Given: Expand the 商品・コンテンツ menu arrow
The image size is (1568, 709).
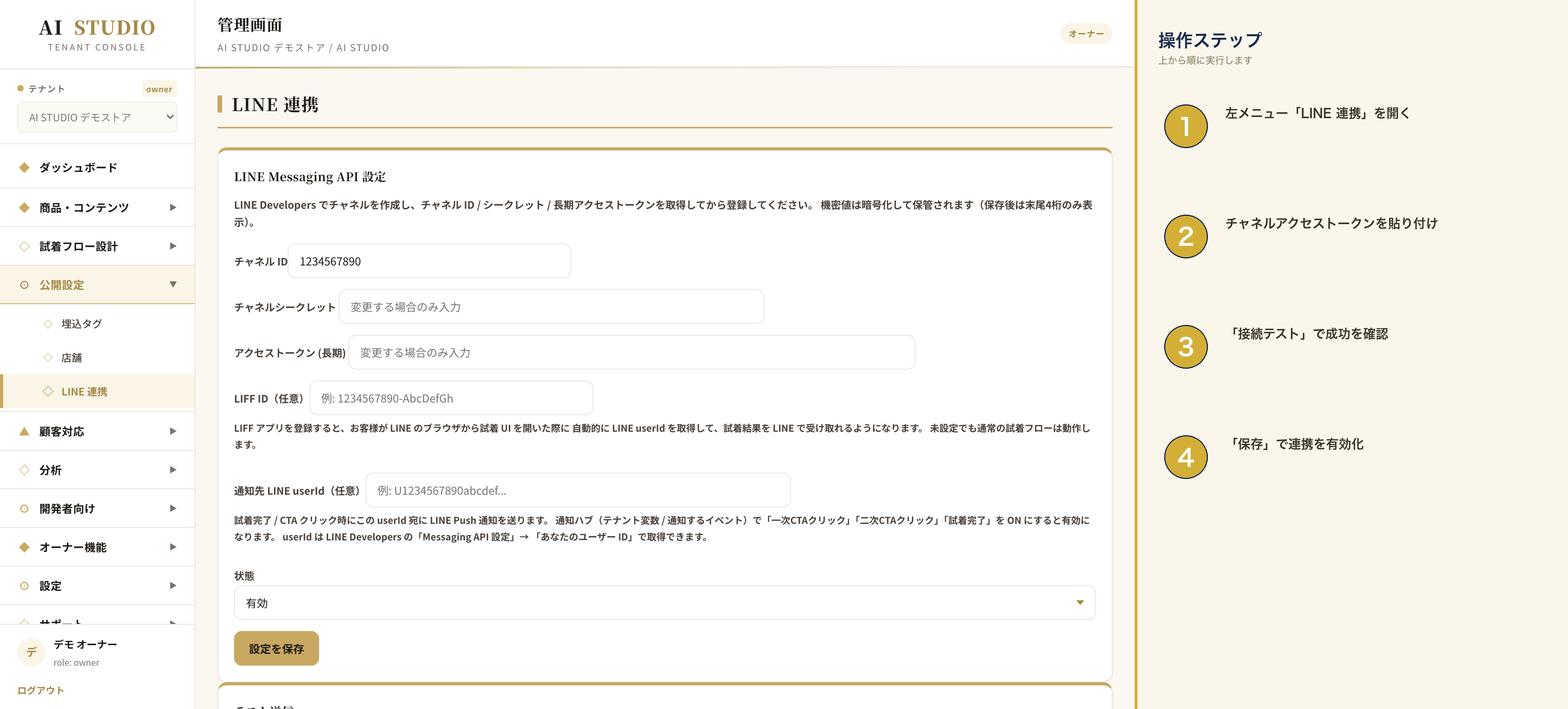Looking at the screenshot, I should 173,208.
